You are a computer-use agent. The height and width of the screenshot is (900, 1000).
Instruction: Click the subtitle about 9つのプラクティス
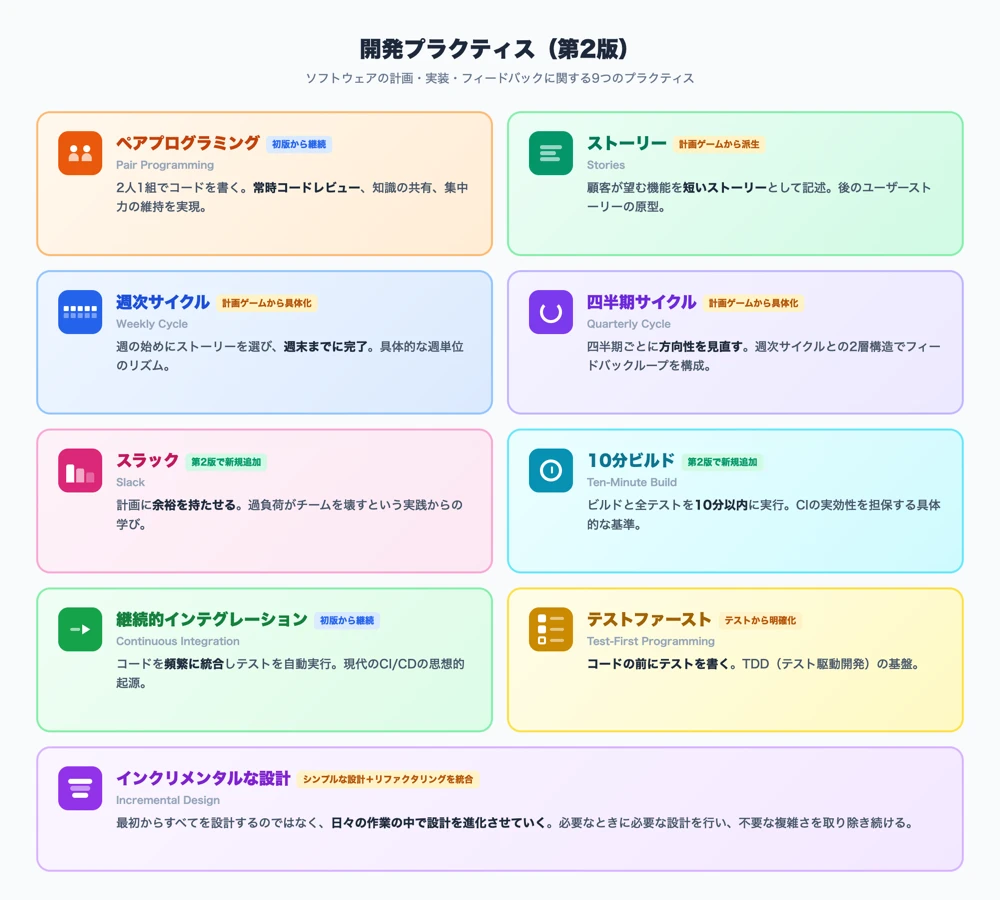click(499, 78)
